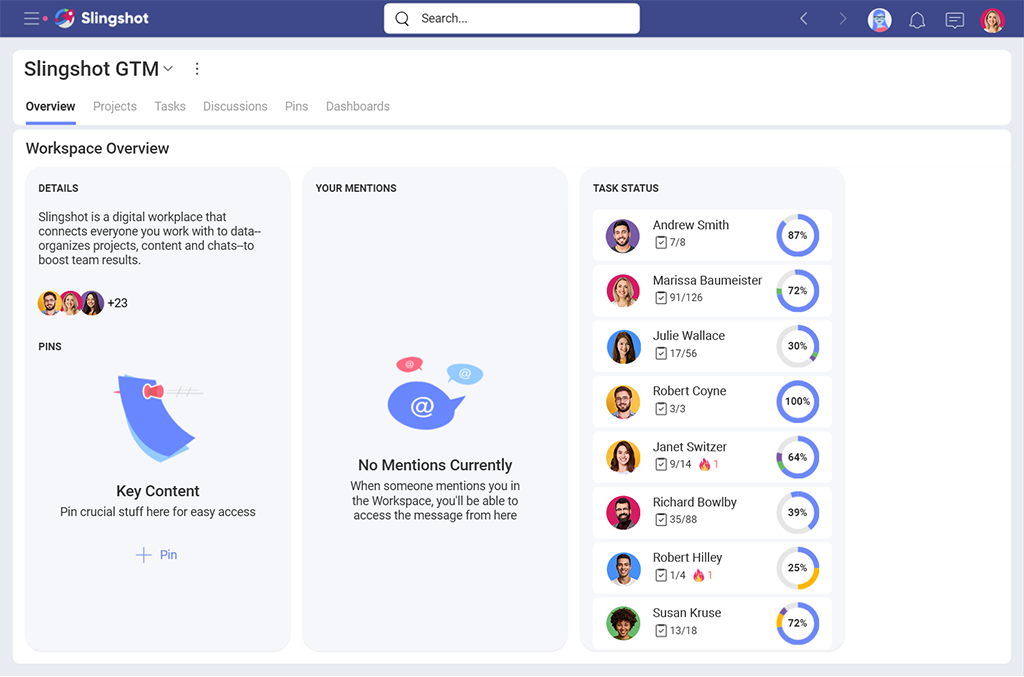Image resolution: width=1024 pixels, height=677 pixels.
Task: Click the Slingshot logo
Action: [x=102, y=18]
